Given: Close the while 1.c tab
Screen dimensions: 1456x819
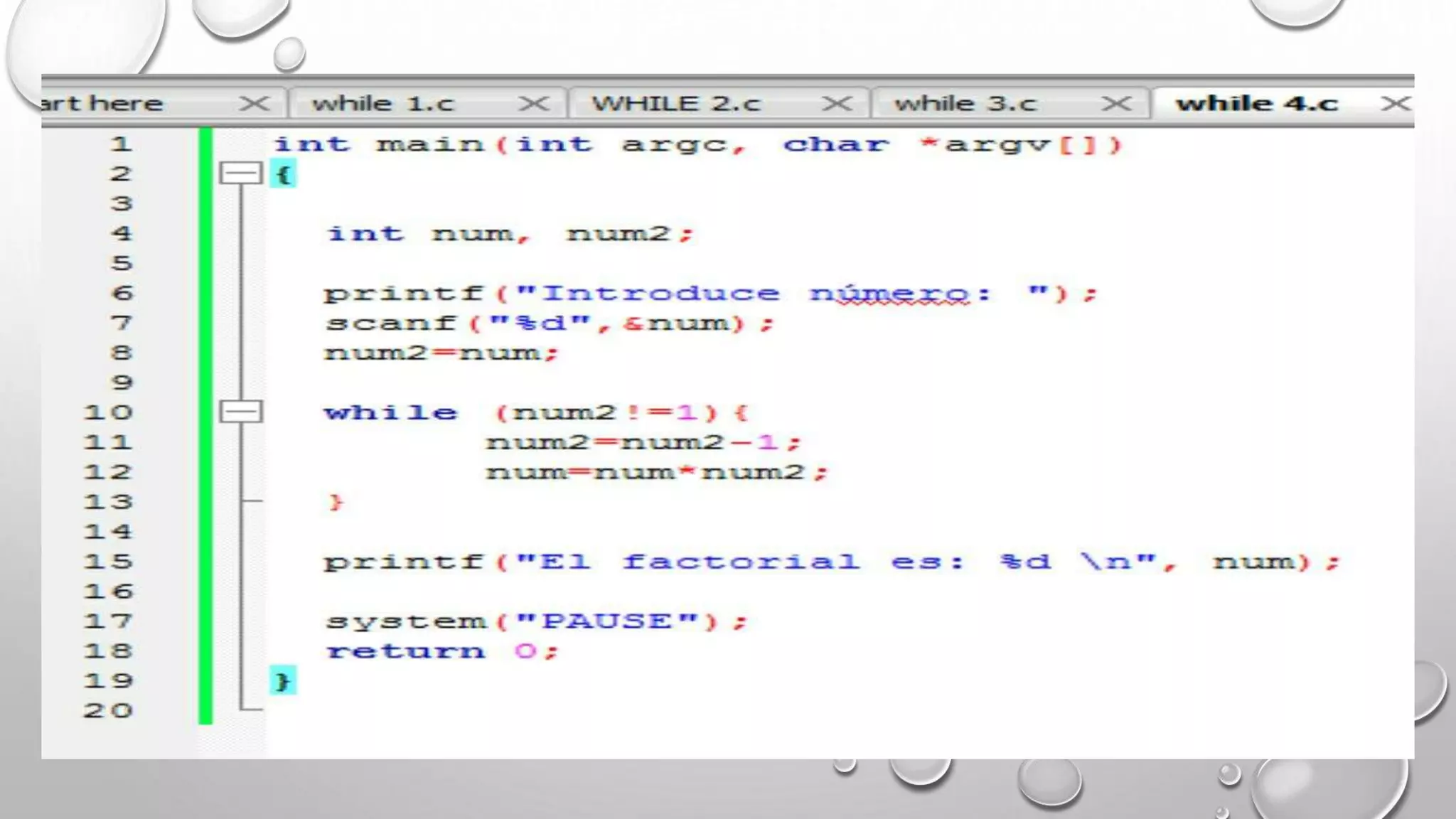Looking at the screenshot, I should click(533, 104).
